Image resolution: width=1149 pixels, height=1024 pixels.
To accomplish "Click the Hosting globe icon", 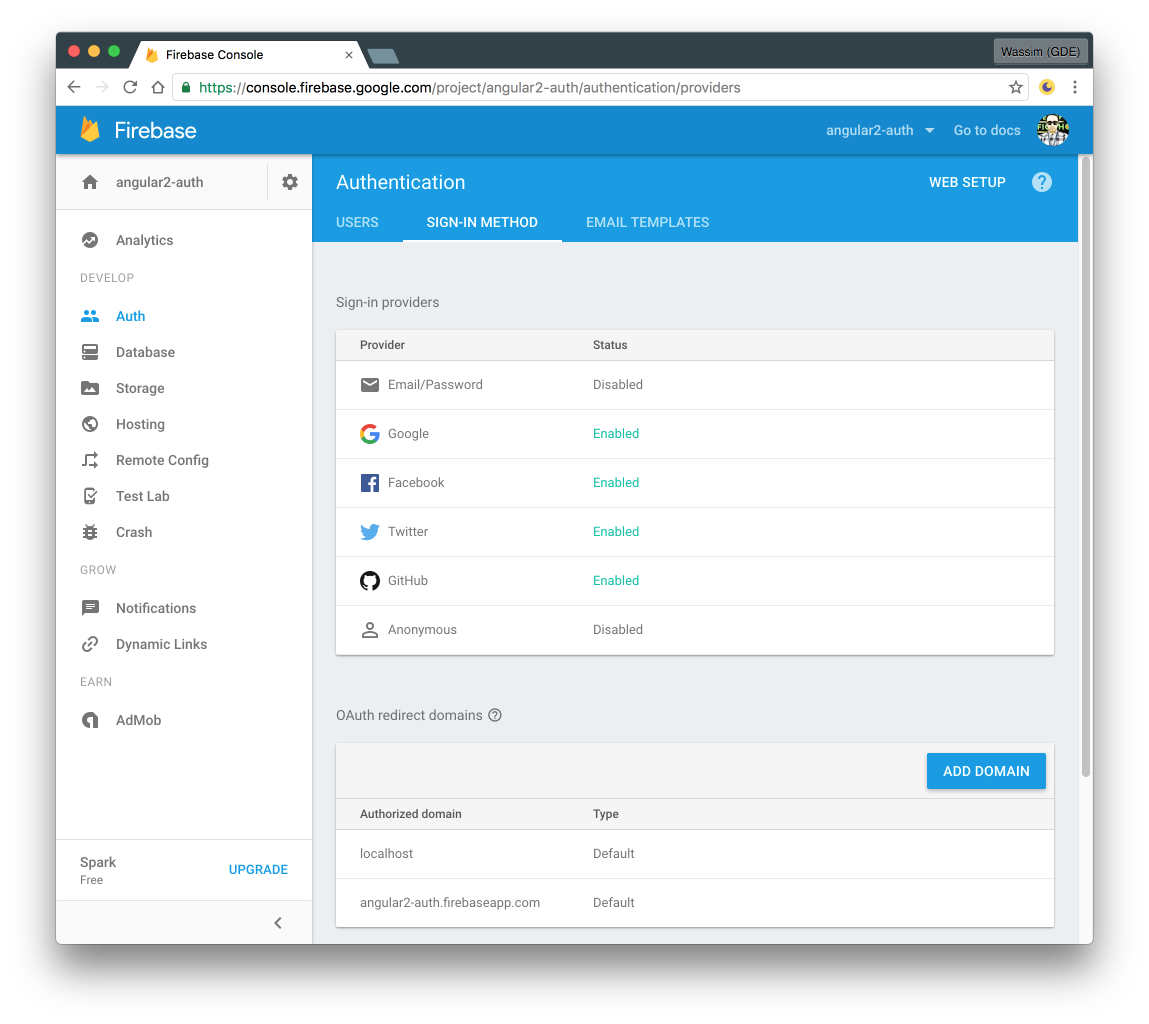I will (90, 424).
